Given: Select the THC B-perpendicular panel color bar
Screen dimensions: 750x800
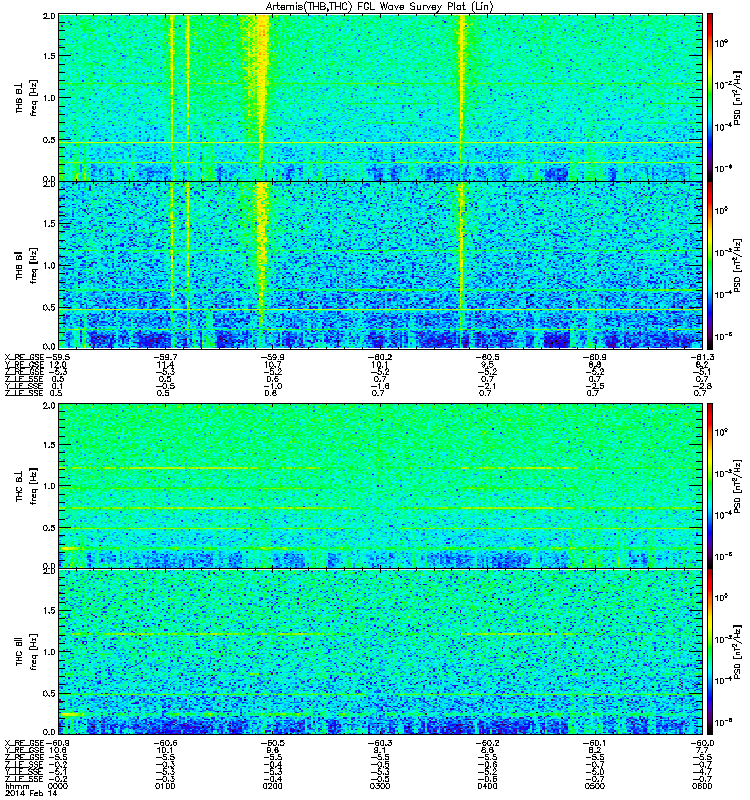Looking at the screenshot, I should point(710,485).
